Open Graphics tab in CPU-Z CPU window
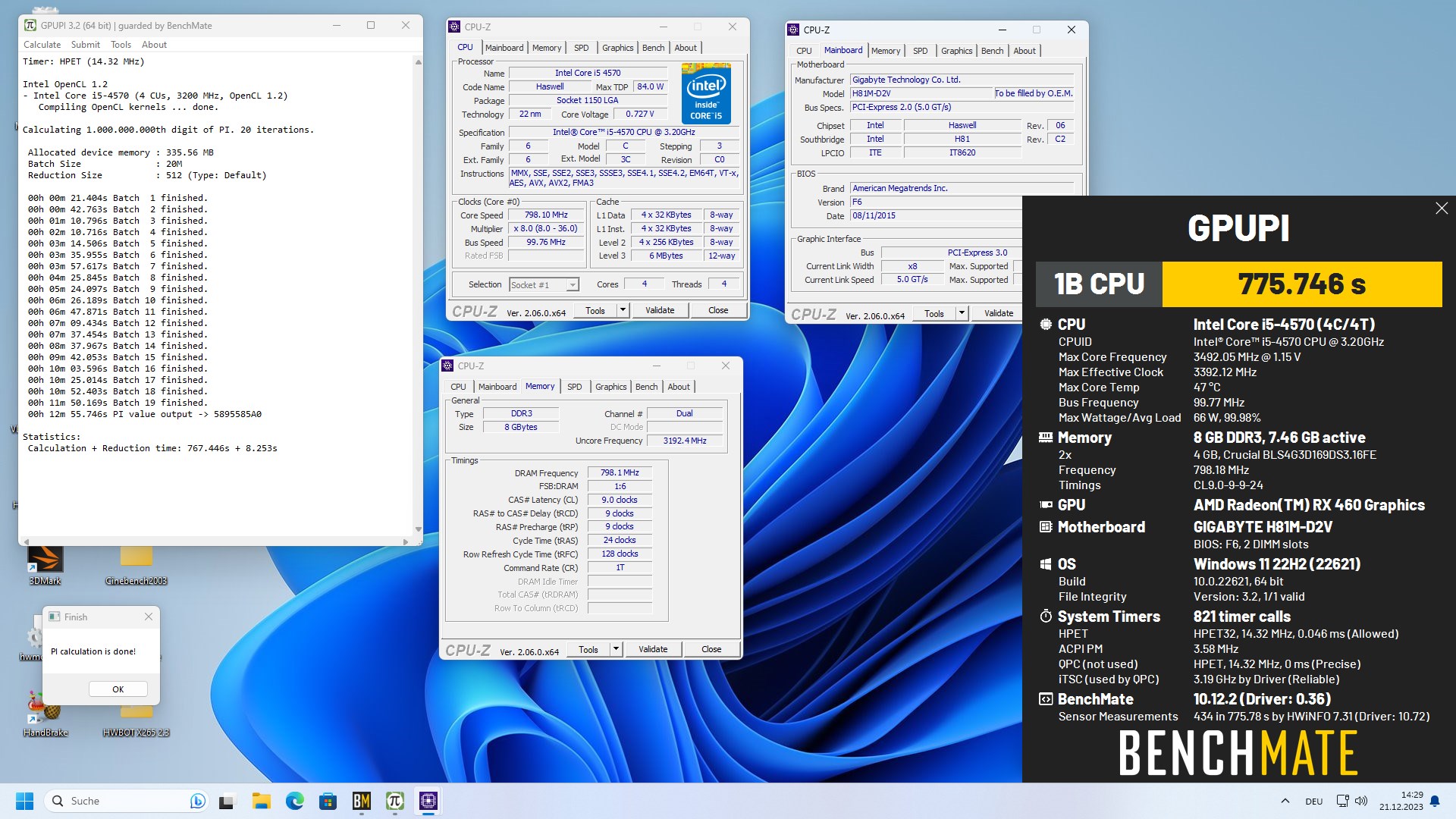 [x=617, y=48]
